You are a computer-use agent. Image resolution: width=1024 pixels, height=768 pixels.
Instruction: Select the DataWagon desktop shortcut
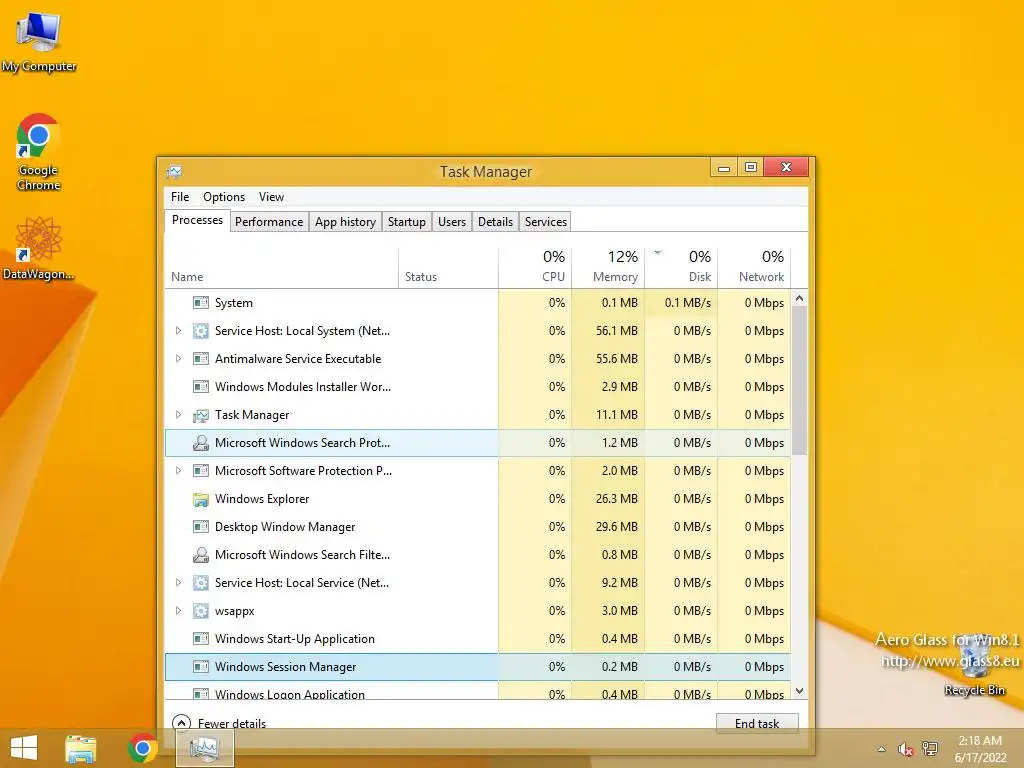click(38, 249)
